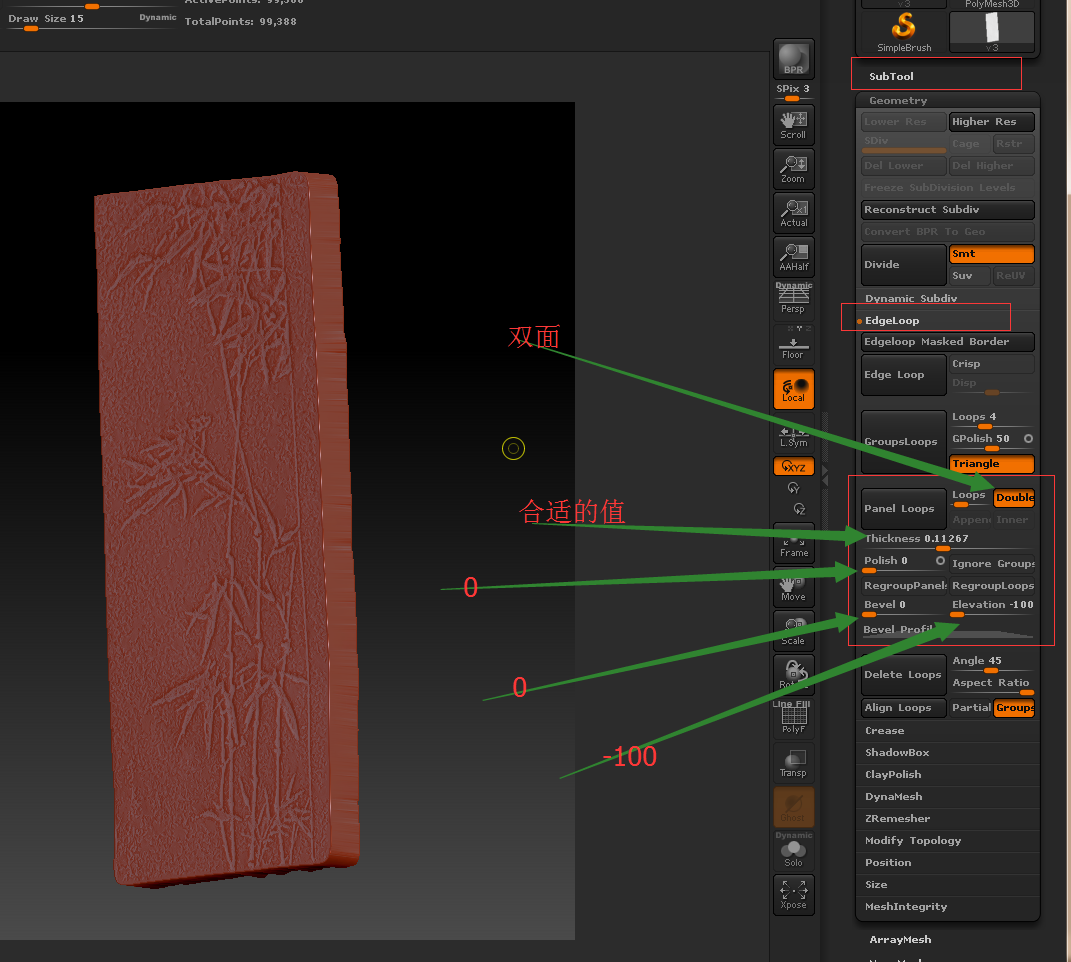
Task: Toggle Persp perspective view
Action: 793,299
